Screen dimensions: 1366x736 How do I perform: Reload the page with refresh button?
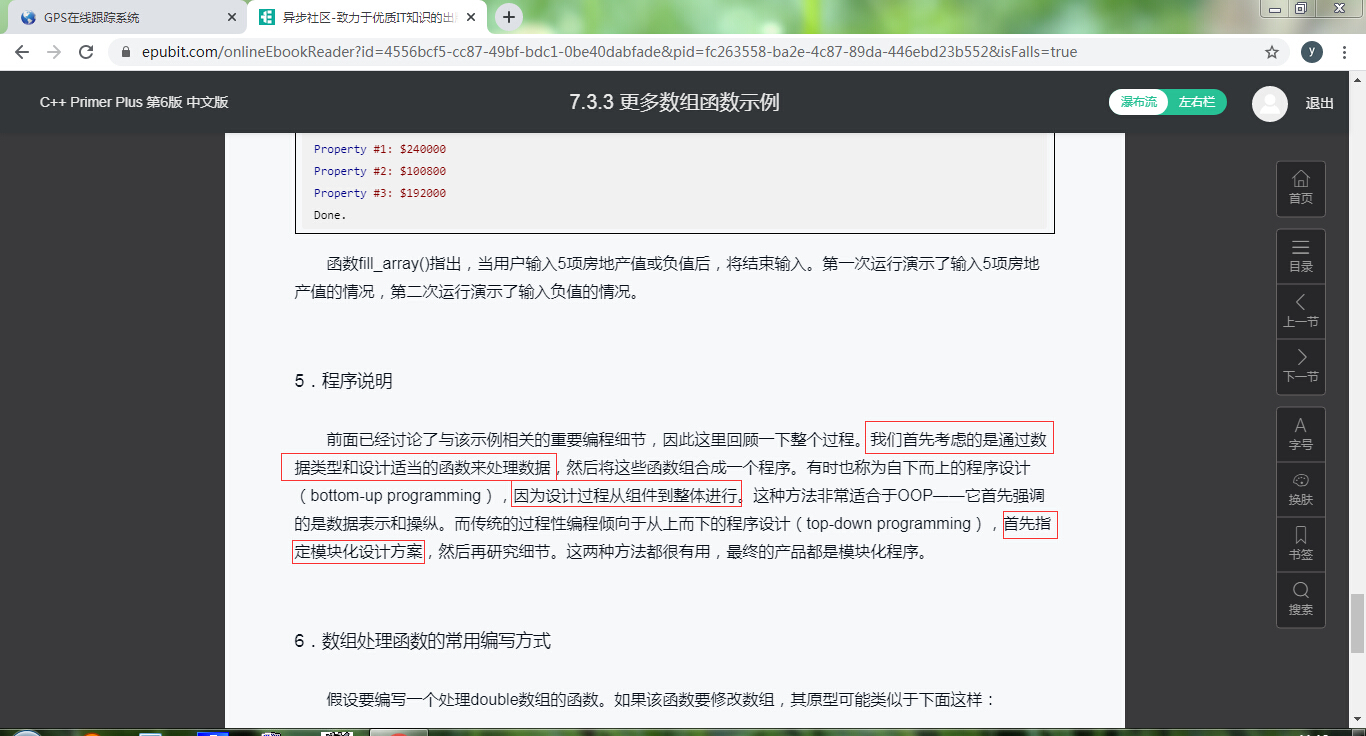(x=84, y=51)
